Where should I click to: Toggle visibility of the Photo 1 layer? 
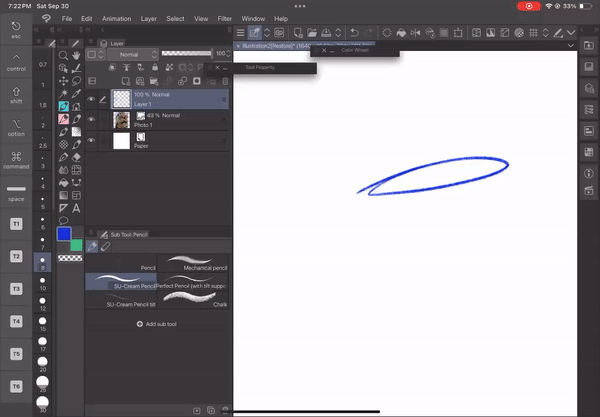click(x=91, y=120)
